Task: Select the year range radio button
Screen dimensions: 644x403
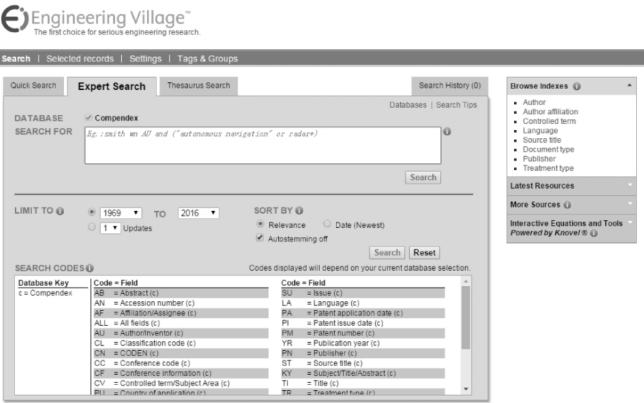Action: (x=92, y=212)
